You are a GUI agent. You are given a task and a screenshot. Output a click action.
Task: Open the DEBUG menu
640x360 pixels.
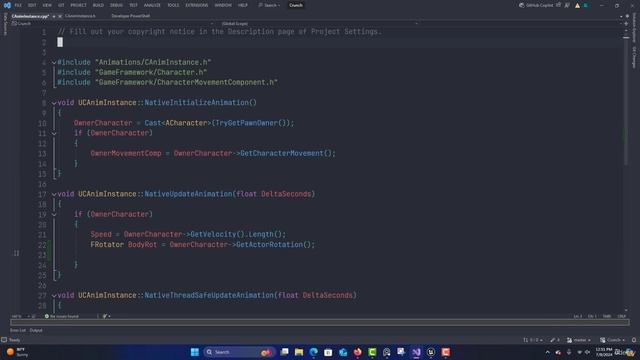click(116, 5)
